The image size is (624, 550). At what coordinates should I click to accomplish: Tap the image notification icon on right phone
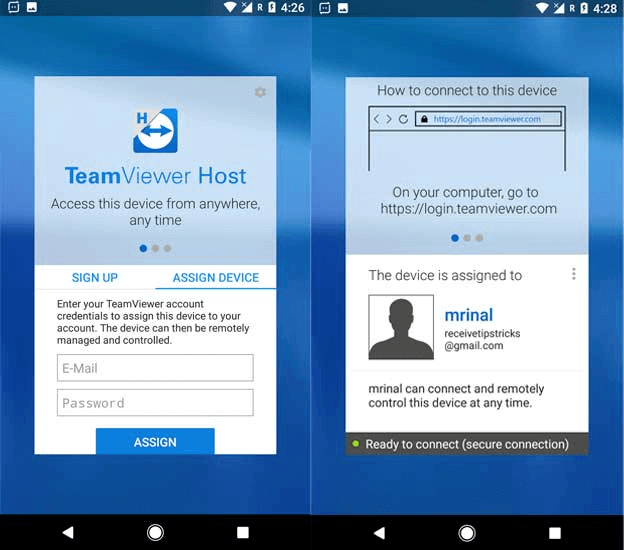point(343,8)
